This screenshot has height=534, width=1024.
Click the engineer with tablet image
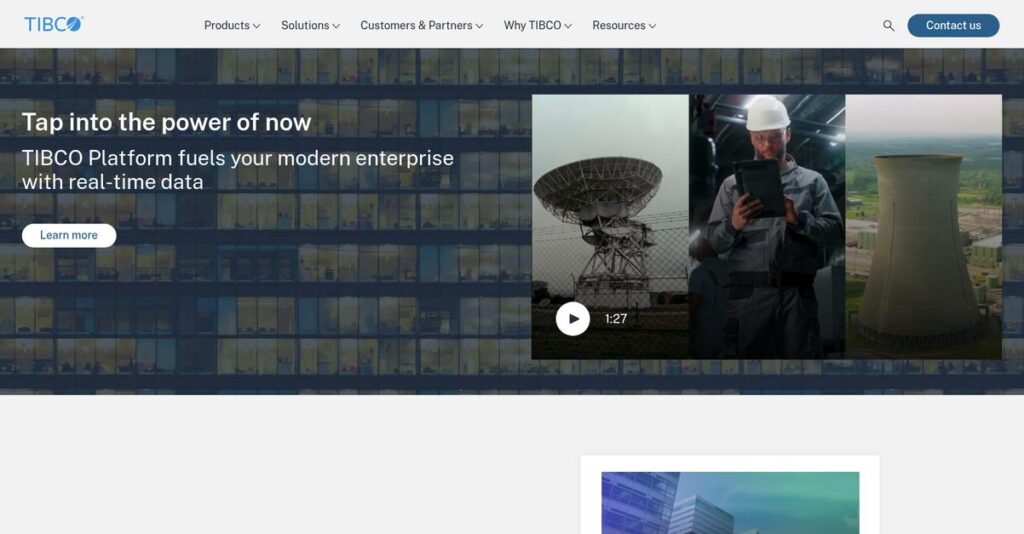tap(767, 227)
